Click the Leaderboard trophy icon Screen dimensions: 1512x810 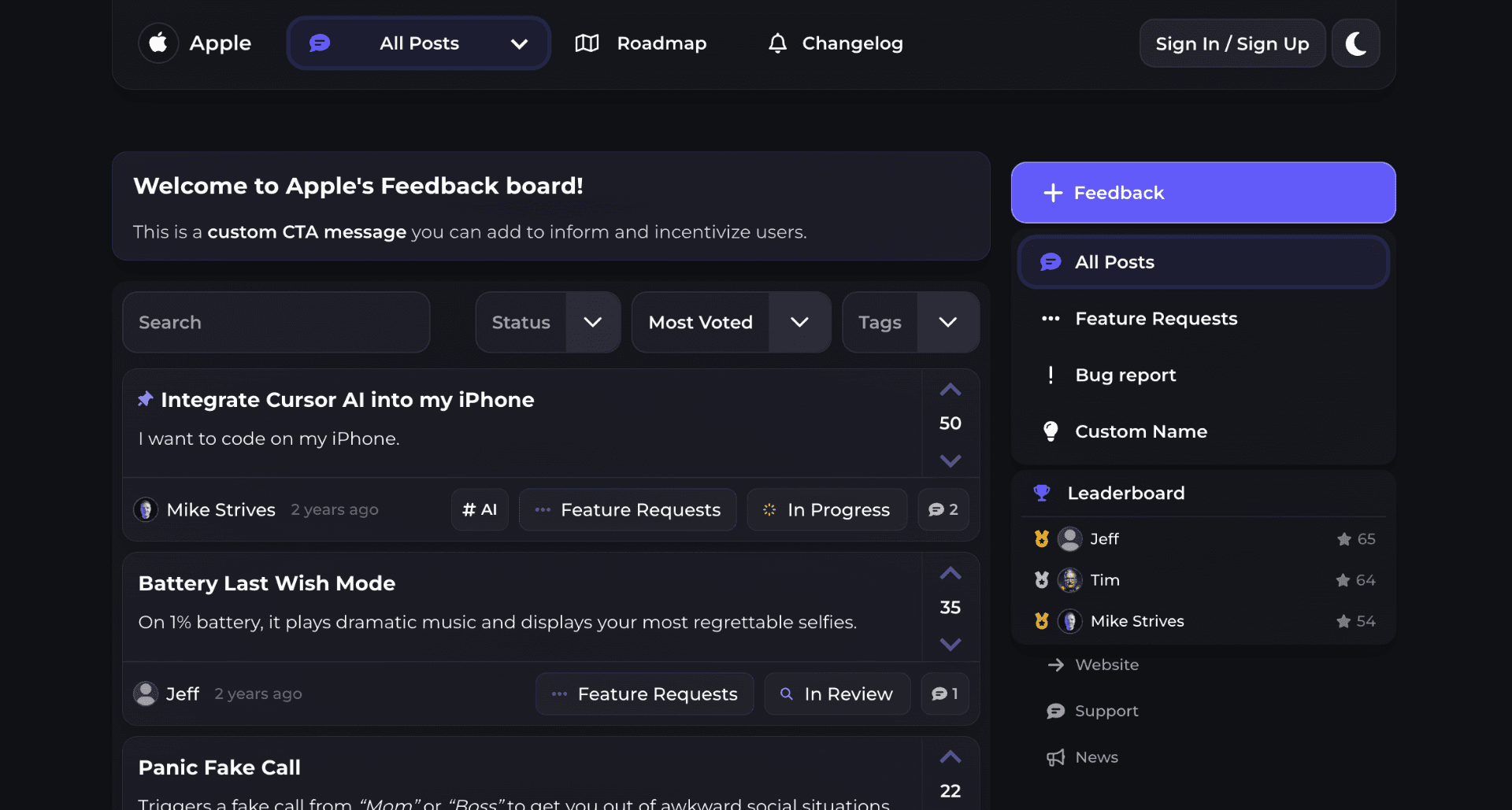(1042, 493)
